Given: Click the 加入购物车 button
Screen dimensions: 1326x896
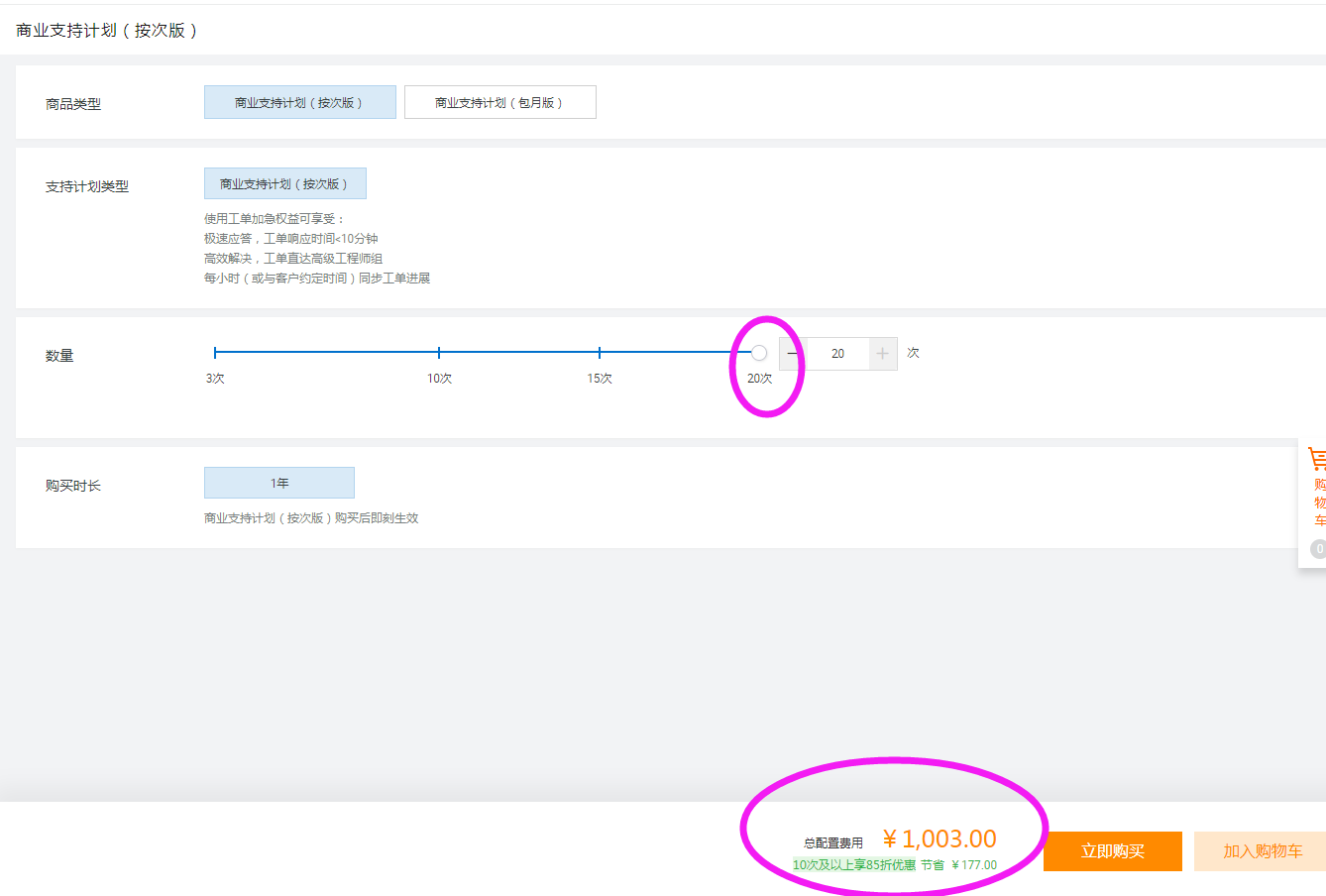Looking at the screenshot, I should (x=1262, y=851).
